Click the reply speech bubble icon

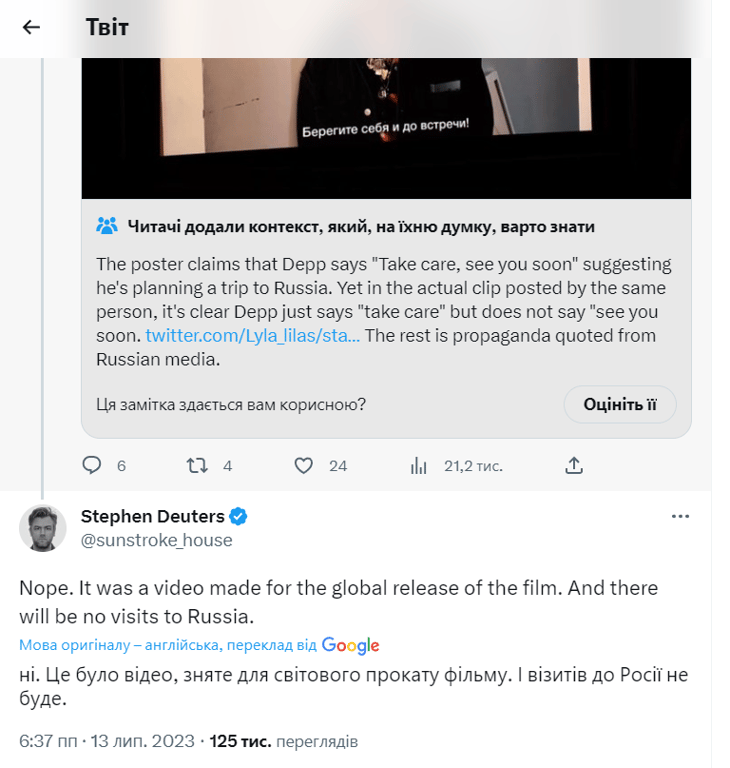pyautogui.click(x=92, y=465)
